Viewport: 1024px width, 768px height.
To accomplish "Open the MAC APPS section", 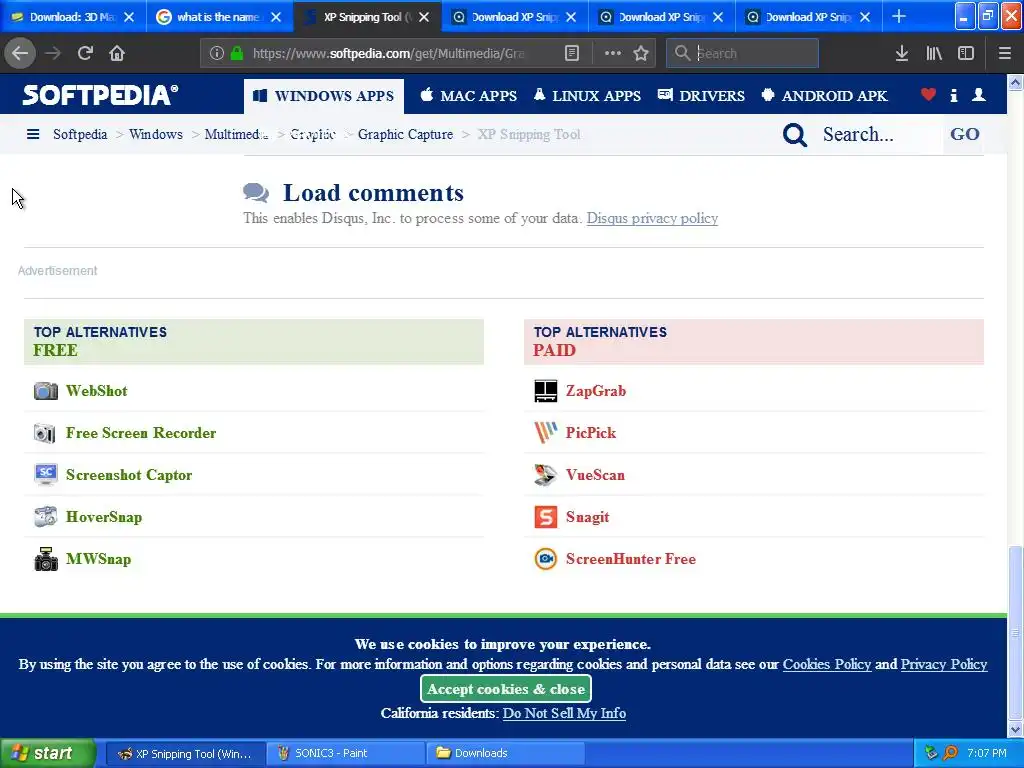I will click(468, 96).
